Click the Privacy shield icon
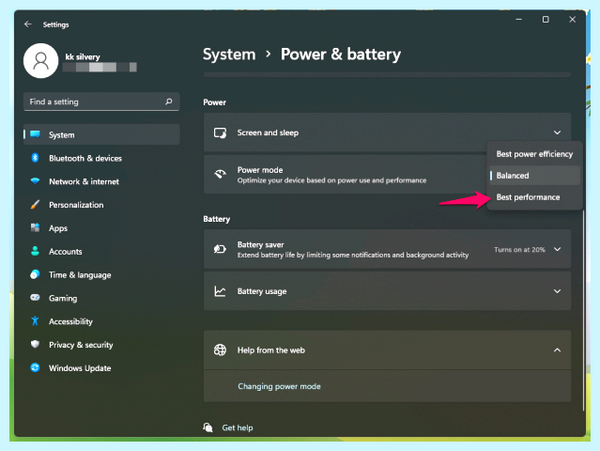Screen dimensions: 600x451 click(35, 344)
